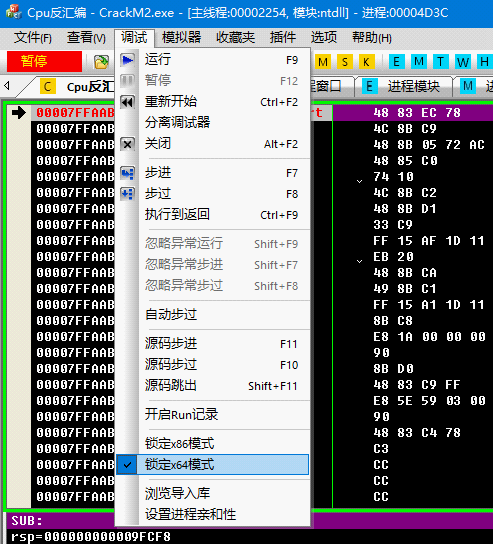Select 运行 F9 menu item
Screen dimensions: 494x545
(212, 60)
